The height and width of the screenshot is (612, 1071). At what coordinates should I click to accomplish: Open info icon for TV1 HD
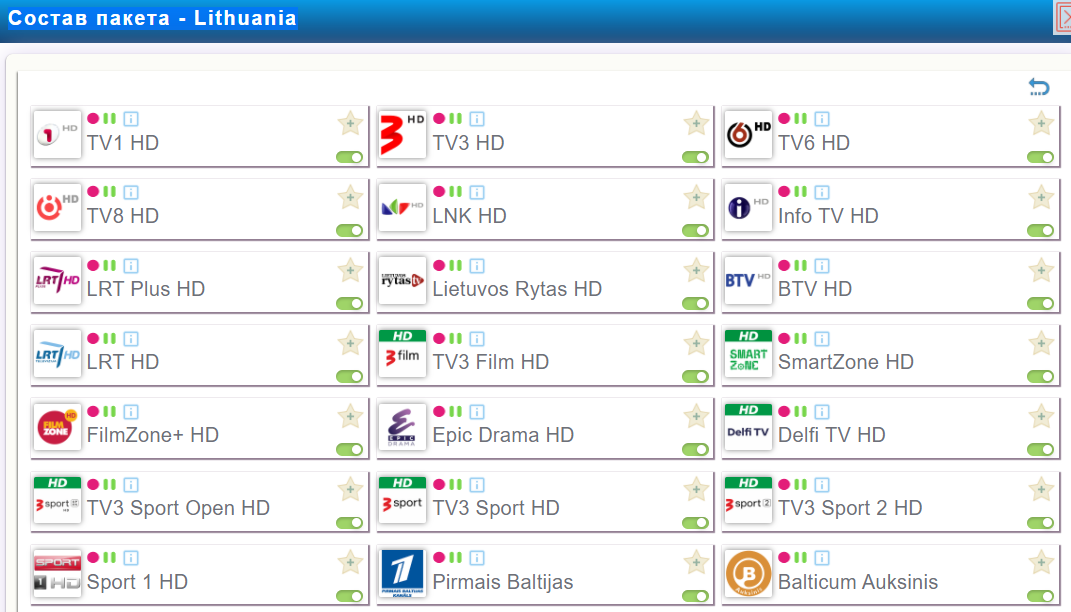pyautogui.click(x=131, y=119)
